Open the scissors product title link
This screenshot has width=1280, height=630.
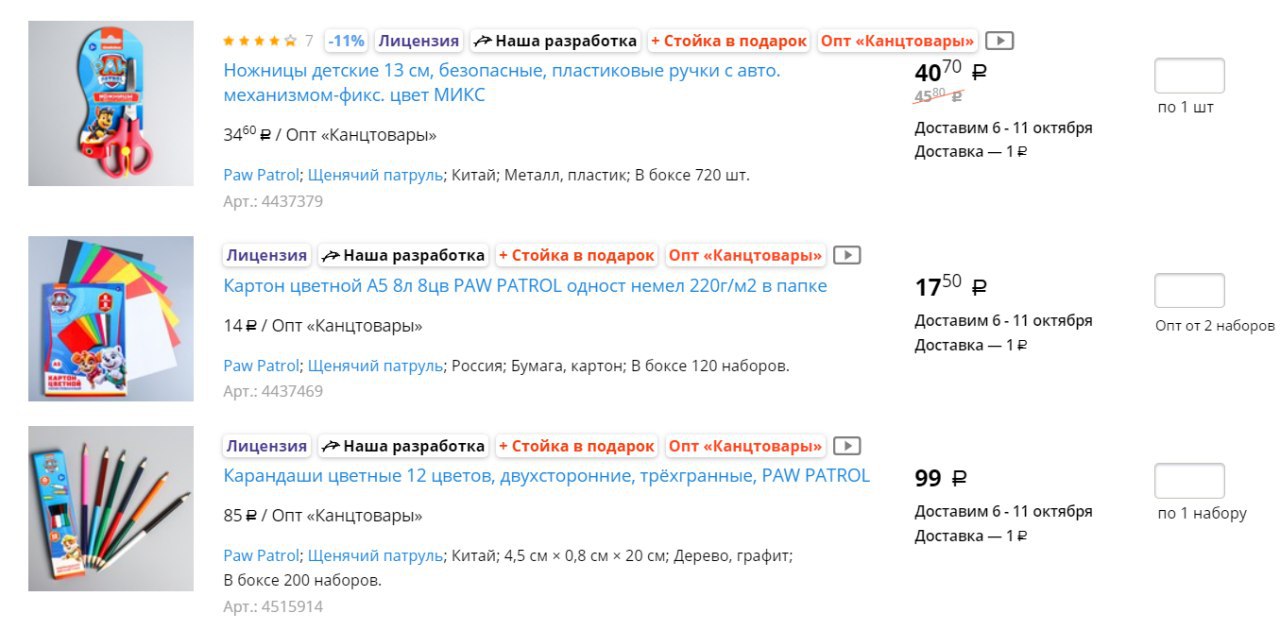[x=502, y=83]
